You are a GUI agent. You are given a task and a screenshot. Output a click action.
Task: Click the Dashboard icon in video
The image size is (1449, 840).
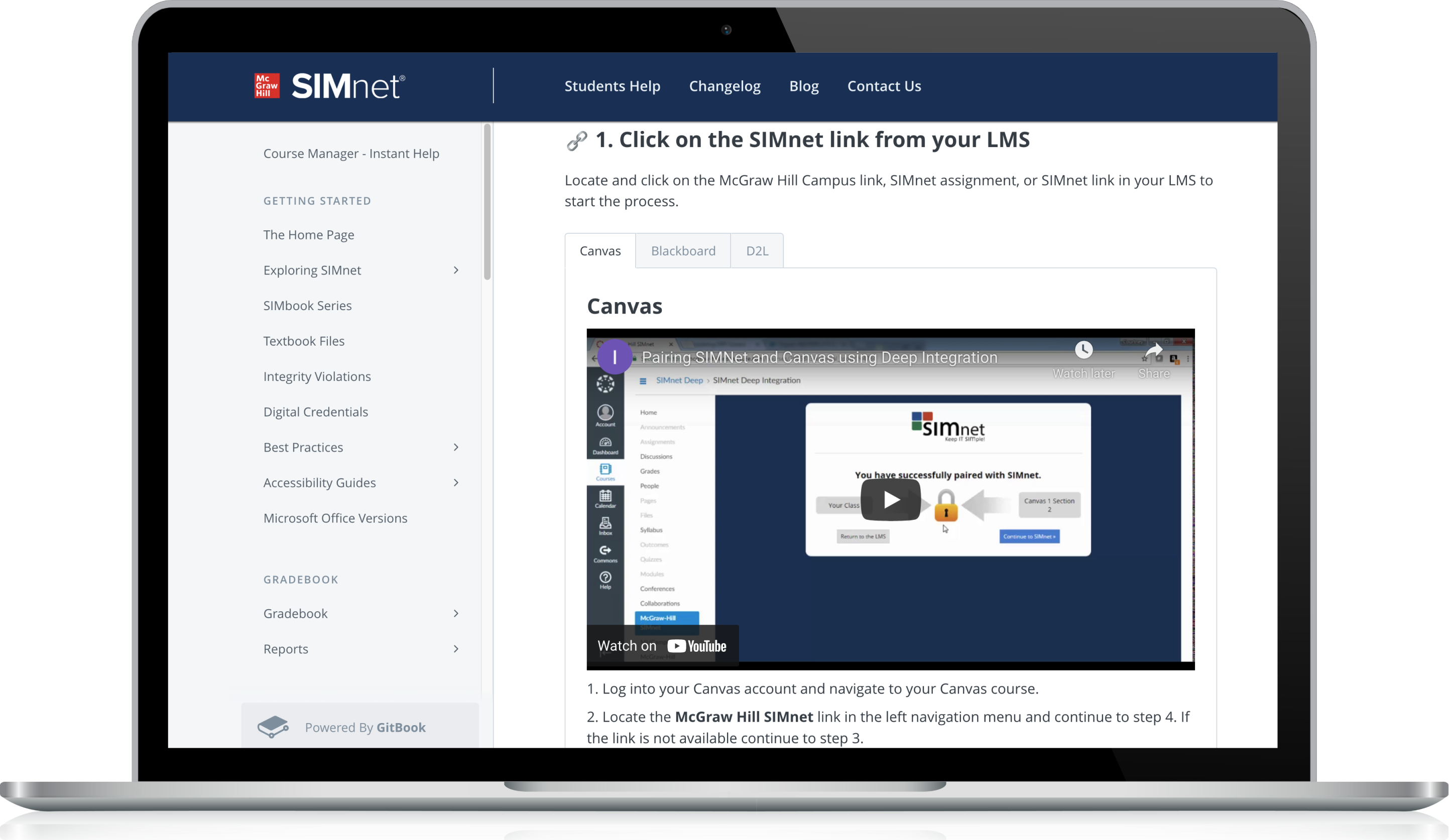(x=605, y=446)
